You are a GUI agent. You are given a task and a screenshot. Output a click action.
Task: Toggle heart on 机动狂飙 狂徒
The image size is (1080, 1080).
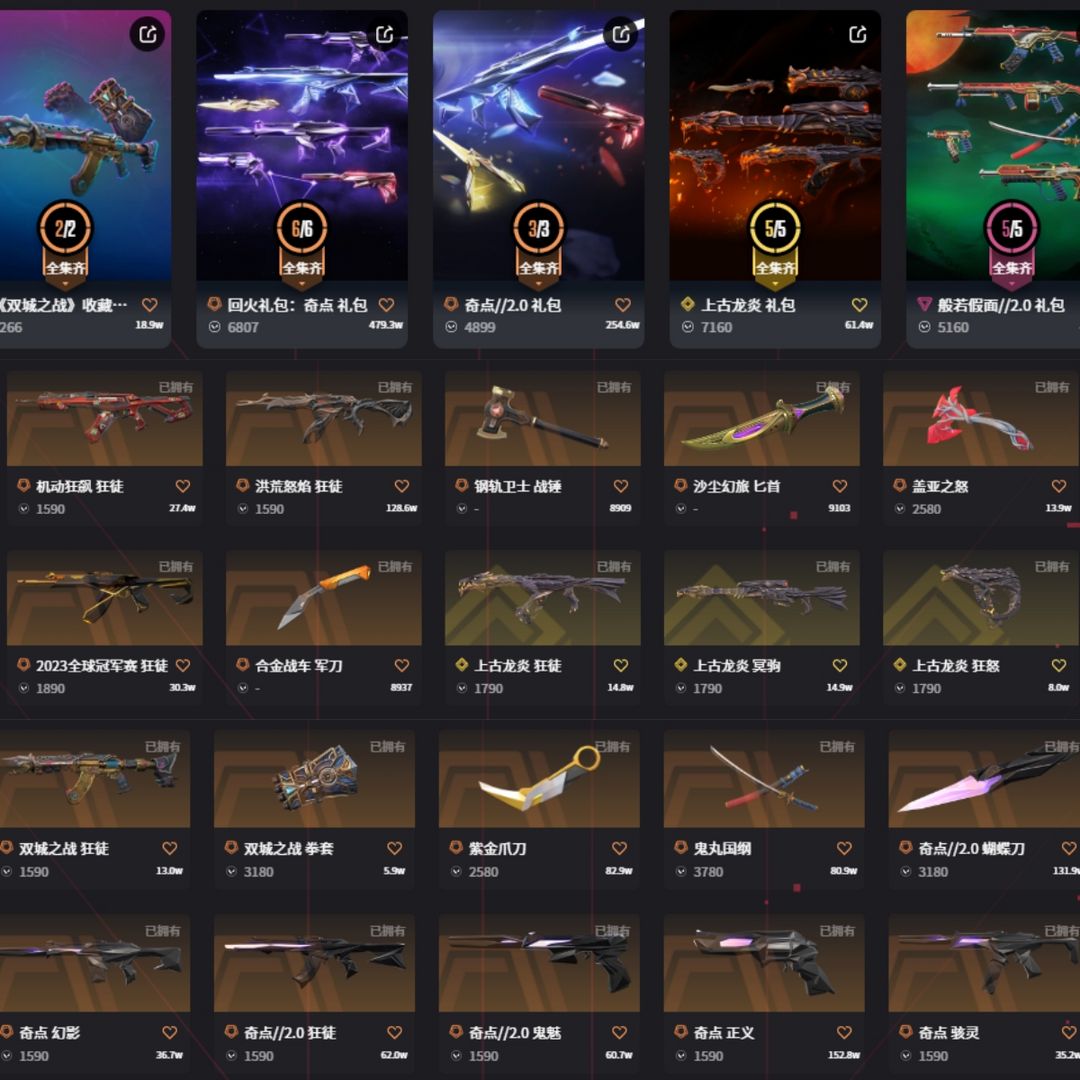click(183, 486)
